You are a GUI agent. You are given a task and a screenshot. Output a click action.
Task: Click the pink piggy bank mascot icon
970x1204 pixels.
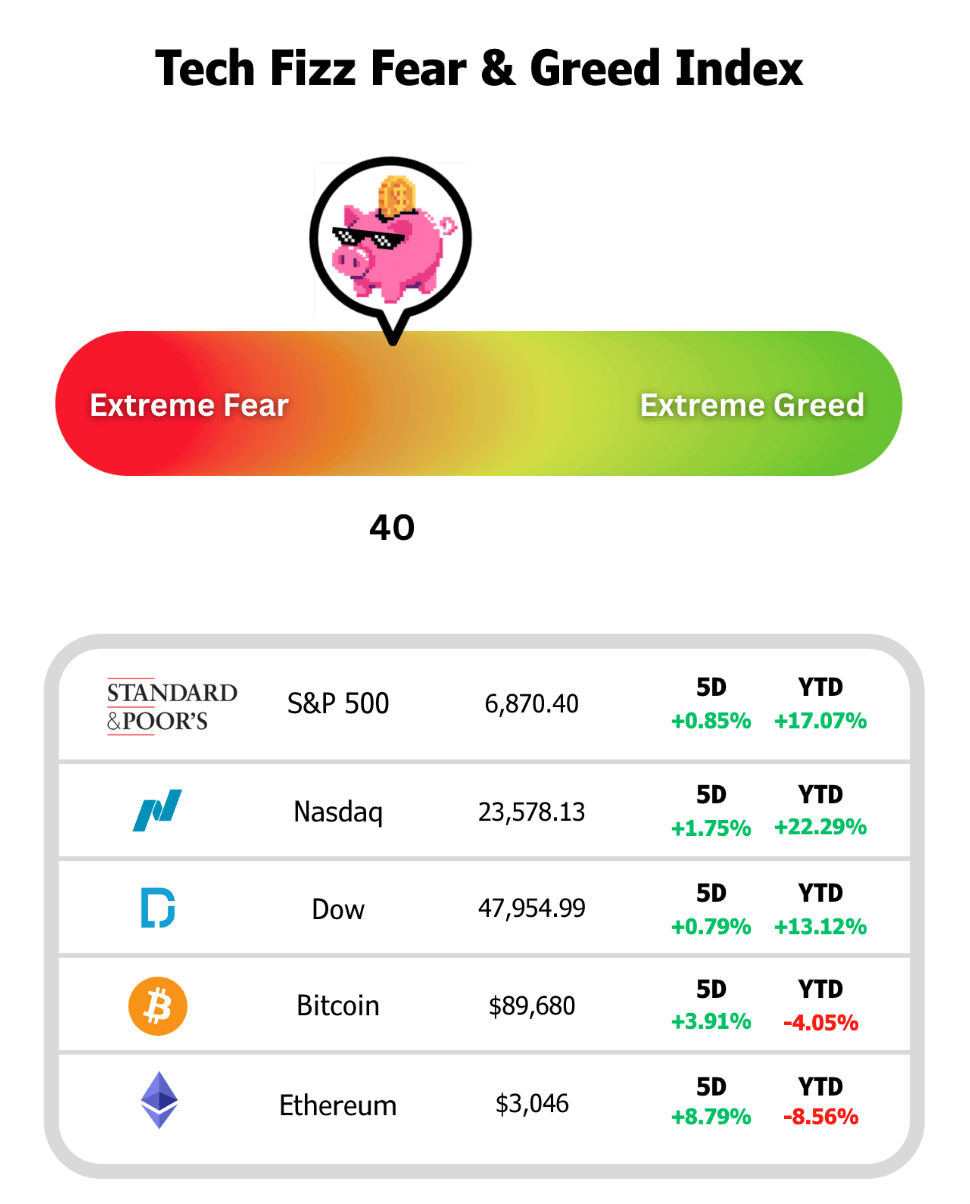click(389, 240)
